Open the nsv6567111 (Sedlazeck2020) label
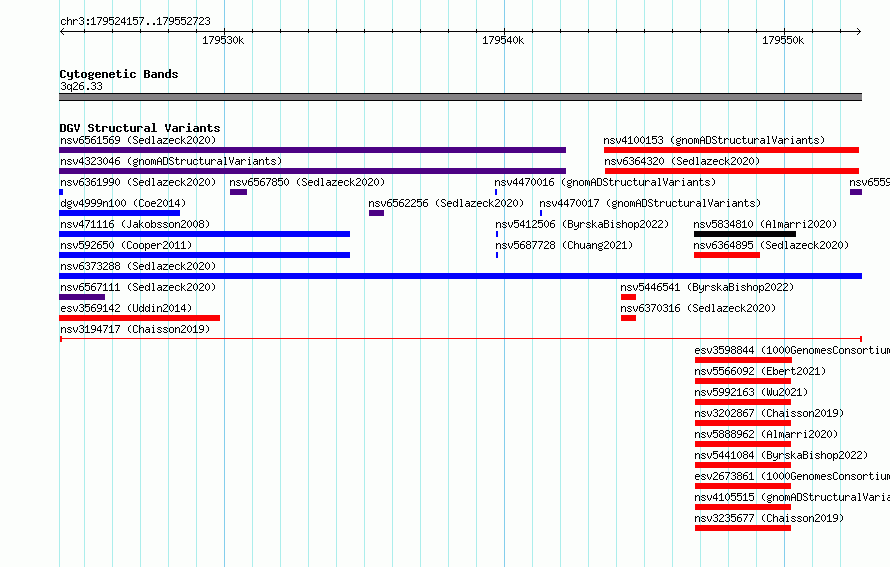890x567 pixels. 138,287
